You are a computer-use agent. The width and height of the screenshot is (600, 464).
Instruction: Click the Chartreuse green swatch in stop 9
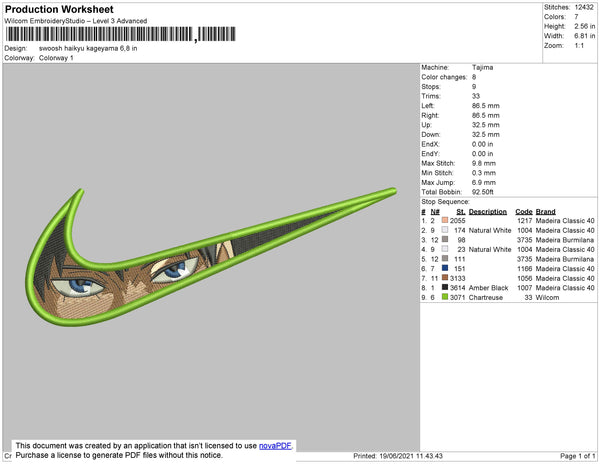coord(445,297)
